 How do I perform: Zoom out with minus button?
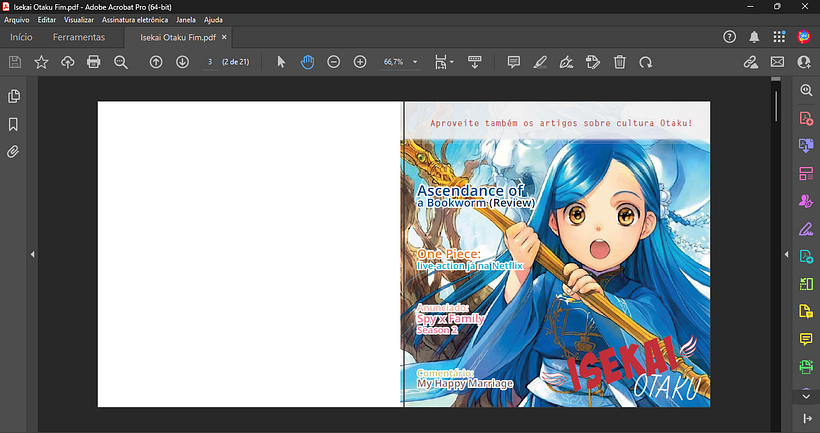pyautogui.click(x=334, y=62)
